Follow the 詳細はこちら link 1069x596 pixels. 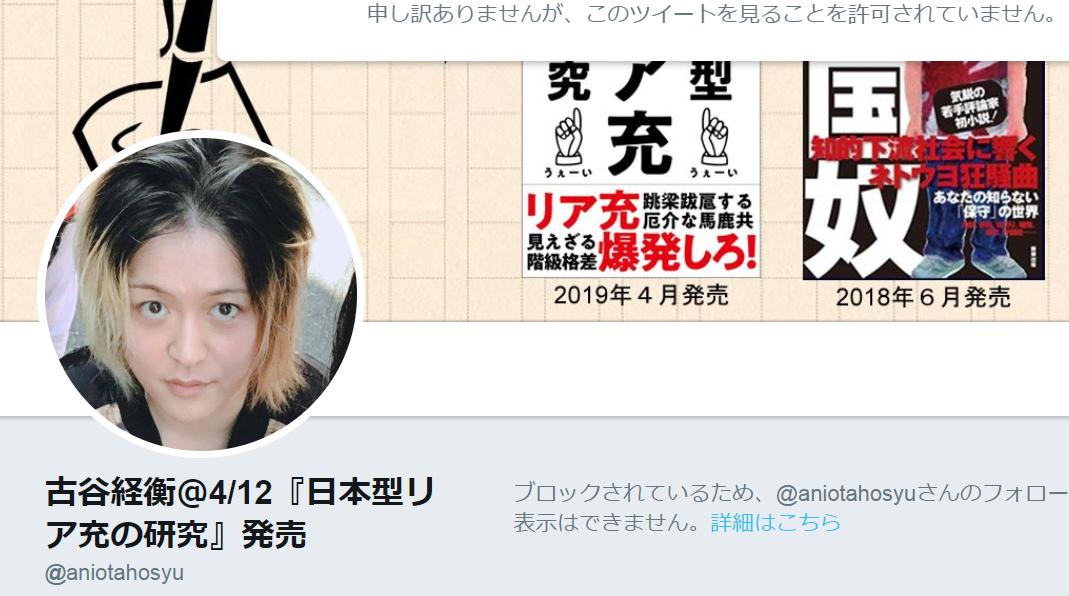tap(776, 522)
